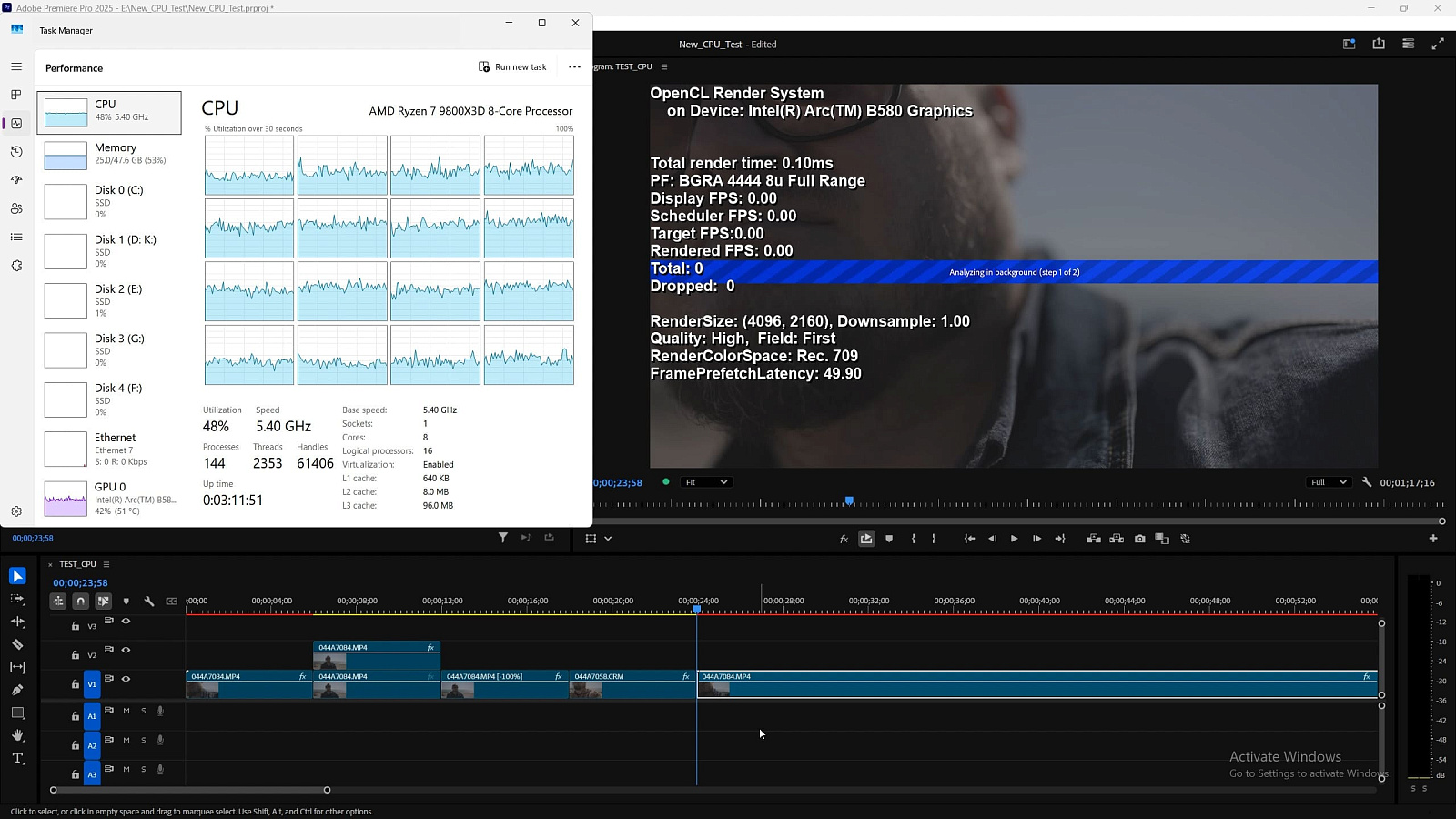Viewport: 1456px width, 819px height.
Task: Open Services page in Task Manager sidebar
Action: [x=16, y=266]
